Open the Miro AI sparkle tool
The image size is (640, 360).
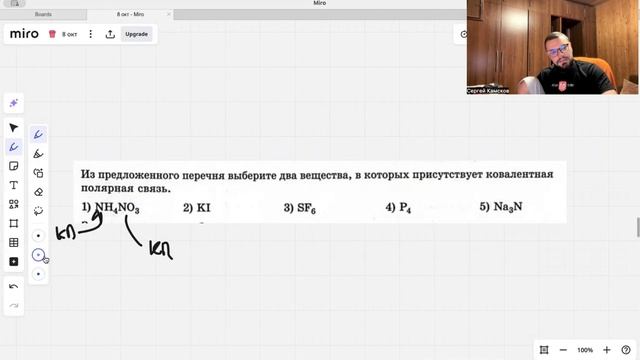pos(13,103)
